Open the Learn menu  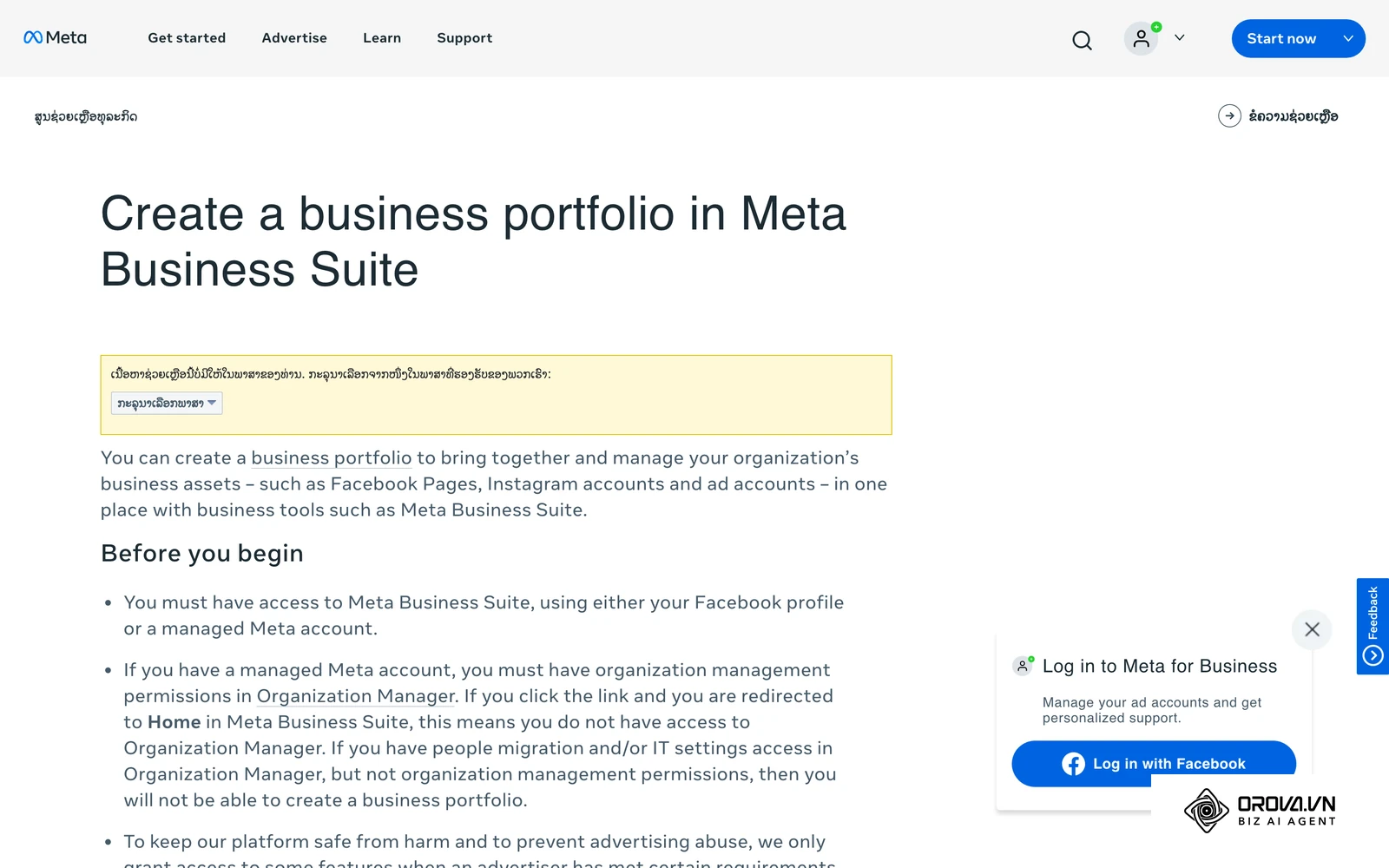382,38
